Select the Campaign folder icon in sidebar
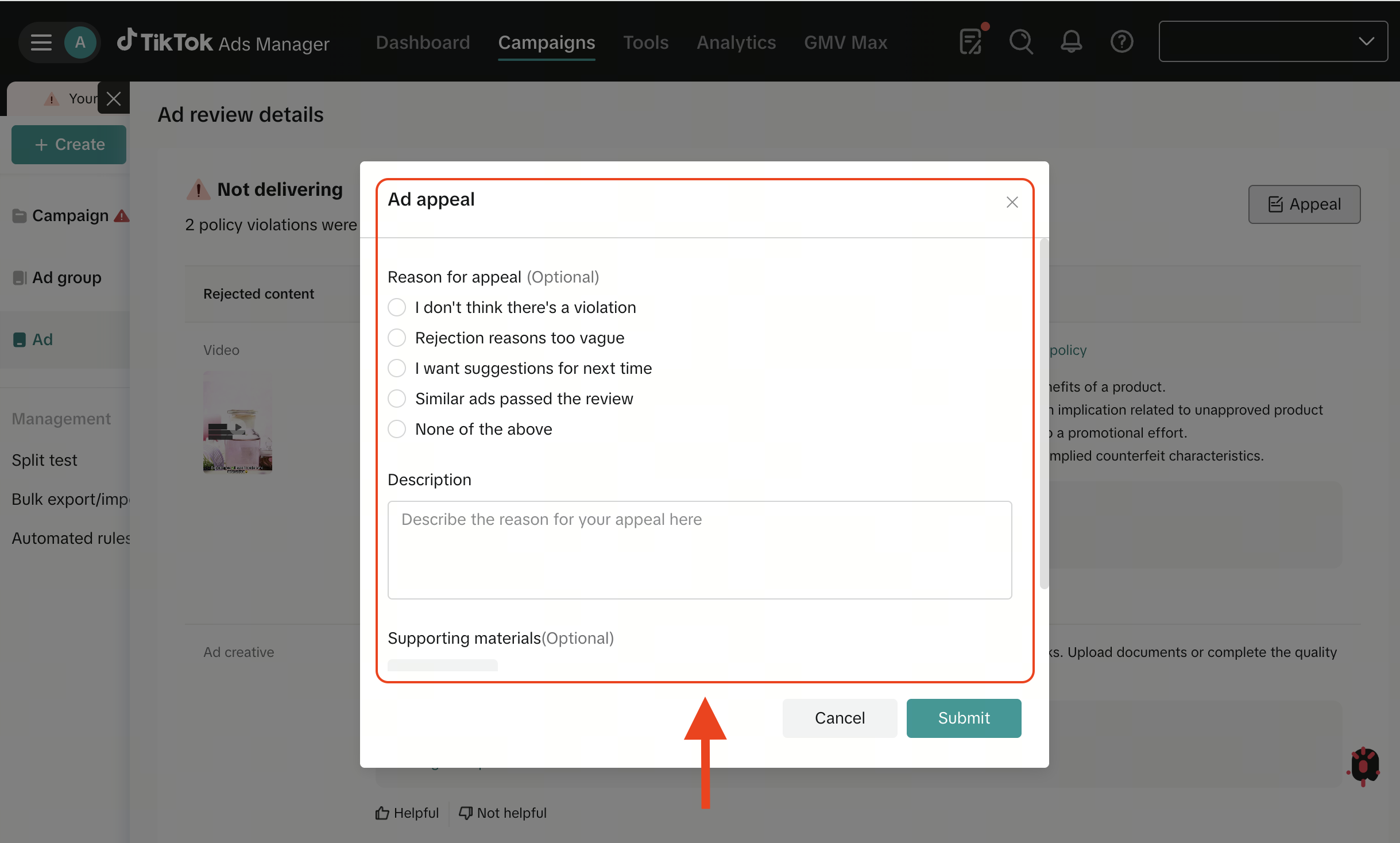The height and width of the screenshot is (843, 1400). tap(20, 215)
